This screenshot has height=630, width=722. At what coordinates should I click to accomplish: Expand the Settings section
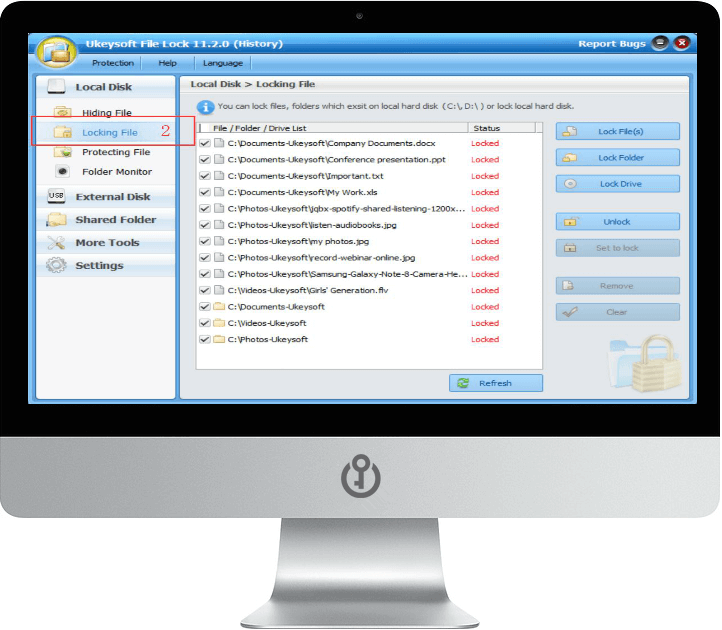click(106, 266)
